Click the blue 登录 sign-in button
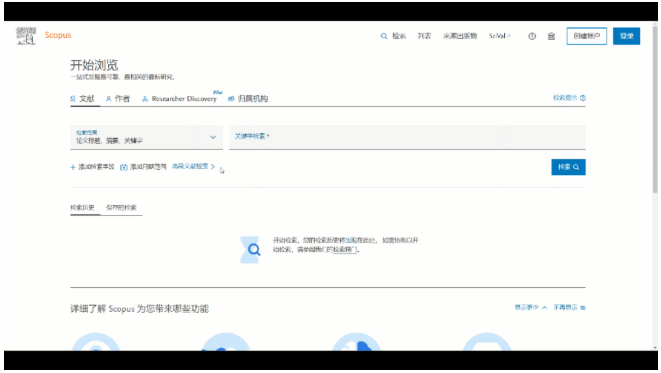This screenshot has height=373, width=661. point(626,36)
